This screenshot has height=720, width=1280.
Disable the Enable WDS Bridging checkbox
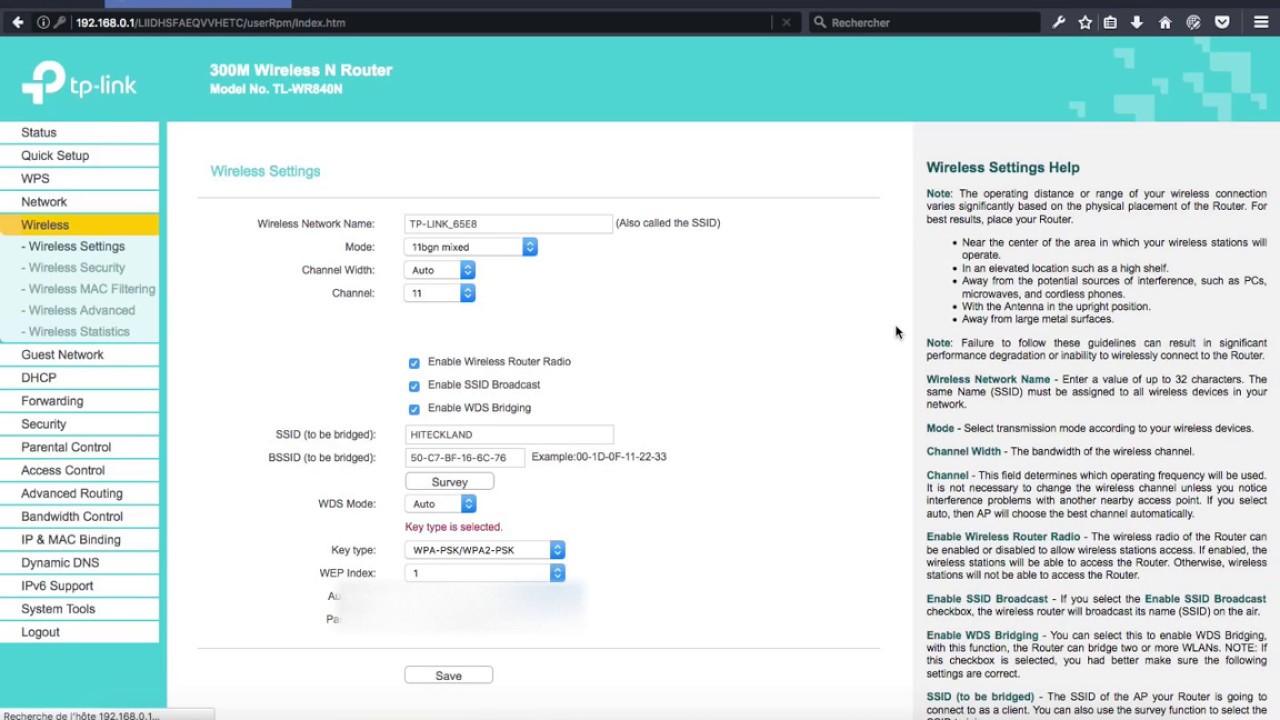[x=414, y=409]
